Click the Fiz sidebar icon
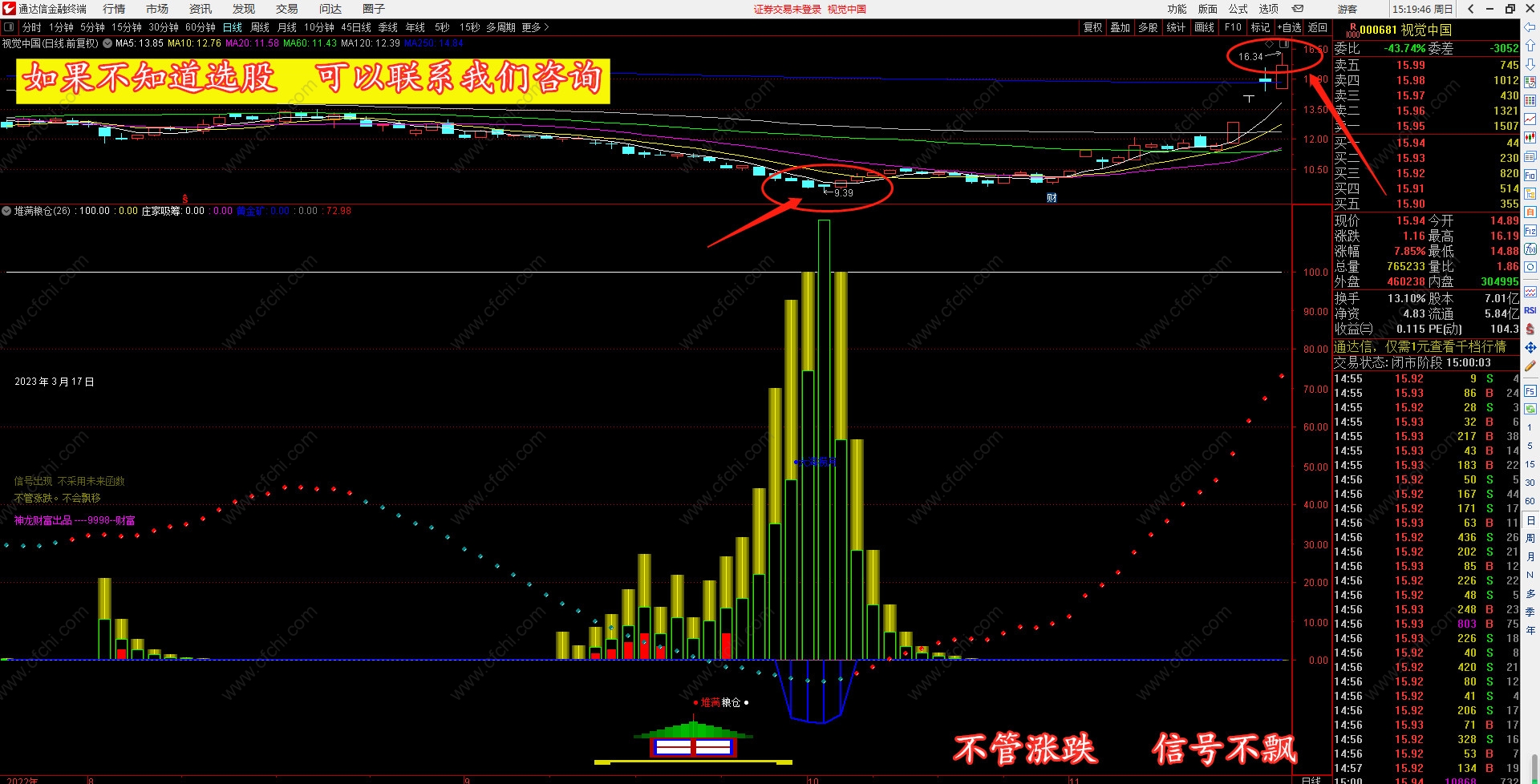Viewport: 1540px width, 784px height. point(1530,230)
